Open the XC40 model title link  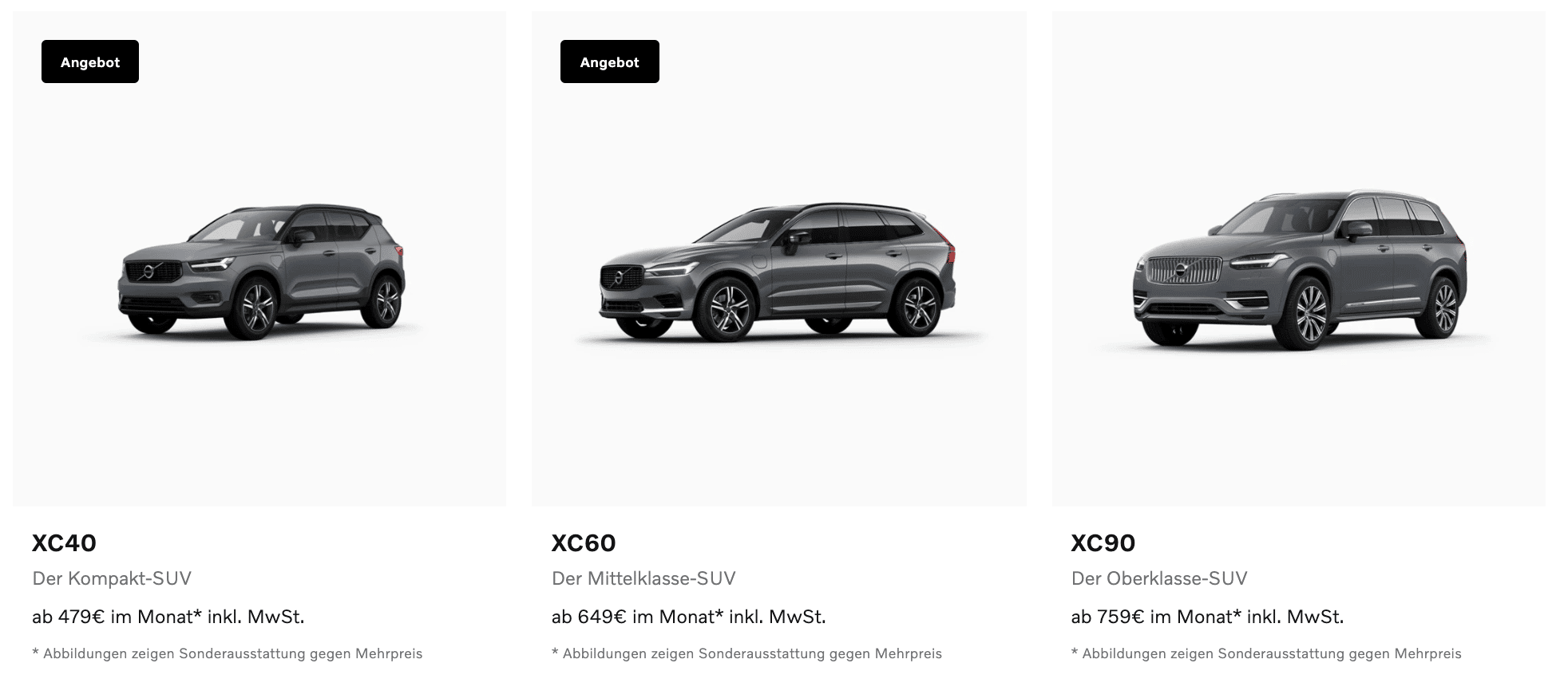click(64, 543)
